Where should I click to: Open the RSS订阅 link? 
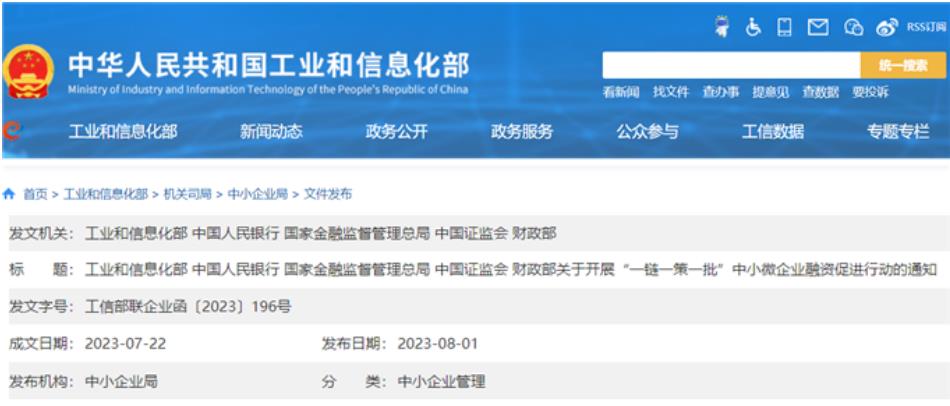[x=926, y=27]
